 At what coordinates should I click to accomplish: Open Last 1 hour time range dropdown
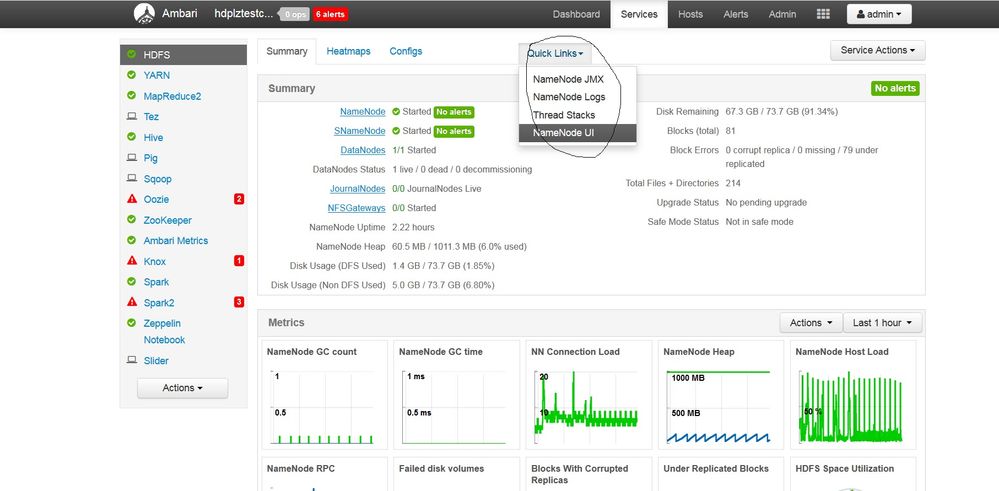tap(882, 323)
